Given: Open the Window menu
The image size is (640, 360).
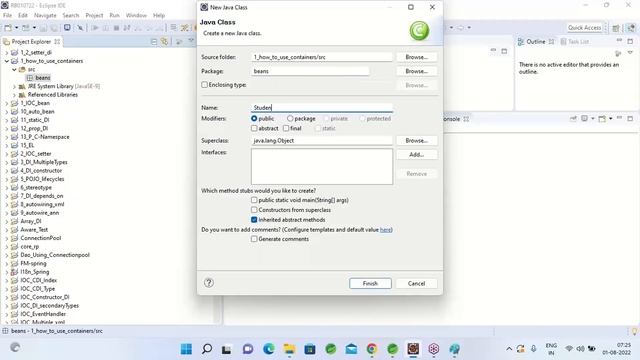Looking at the screenshot, I should (136, 15).
